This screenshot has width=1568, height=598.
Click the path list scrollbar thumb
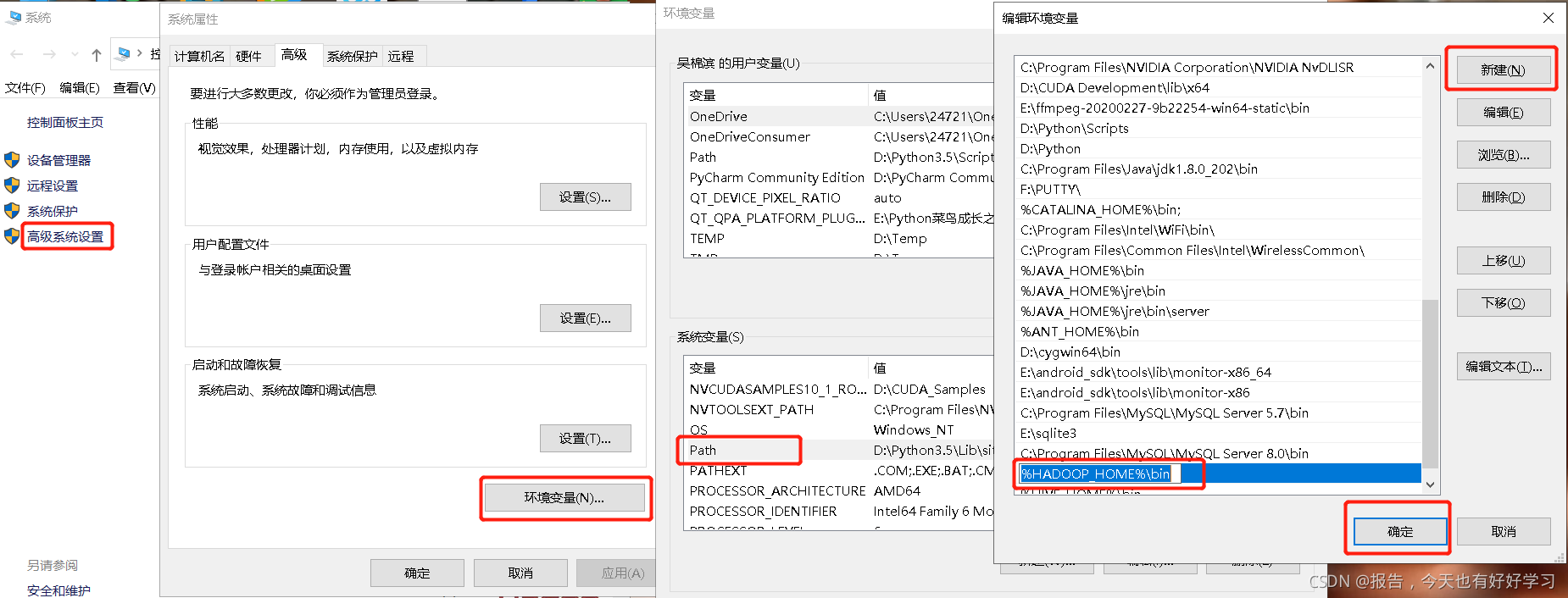coord(1430,383)
